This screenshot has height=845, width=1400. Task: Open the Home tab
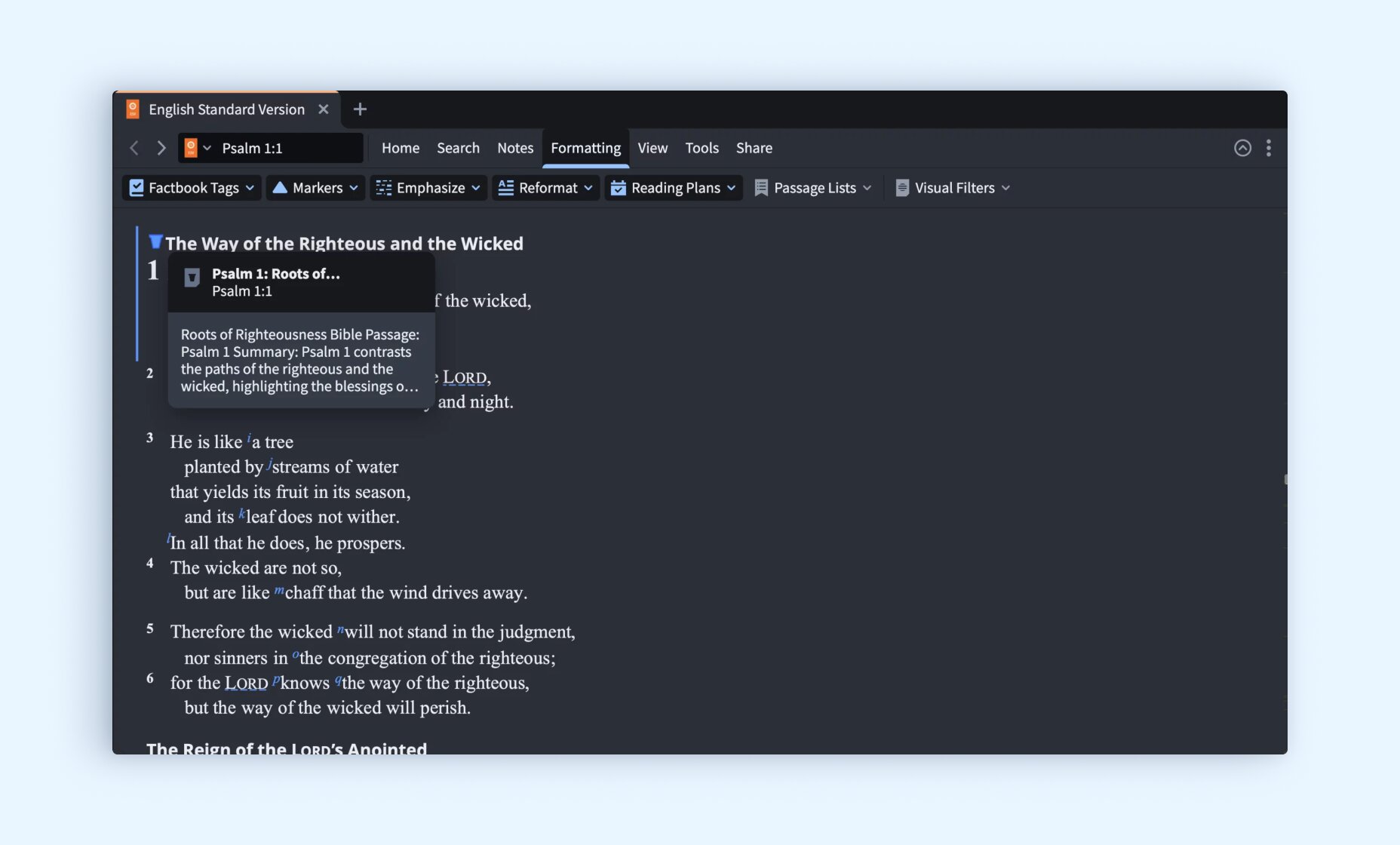pos(401,148)
